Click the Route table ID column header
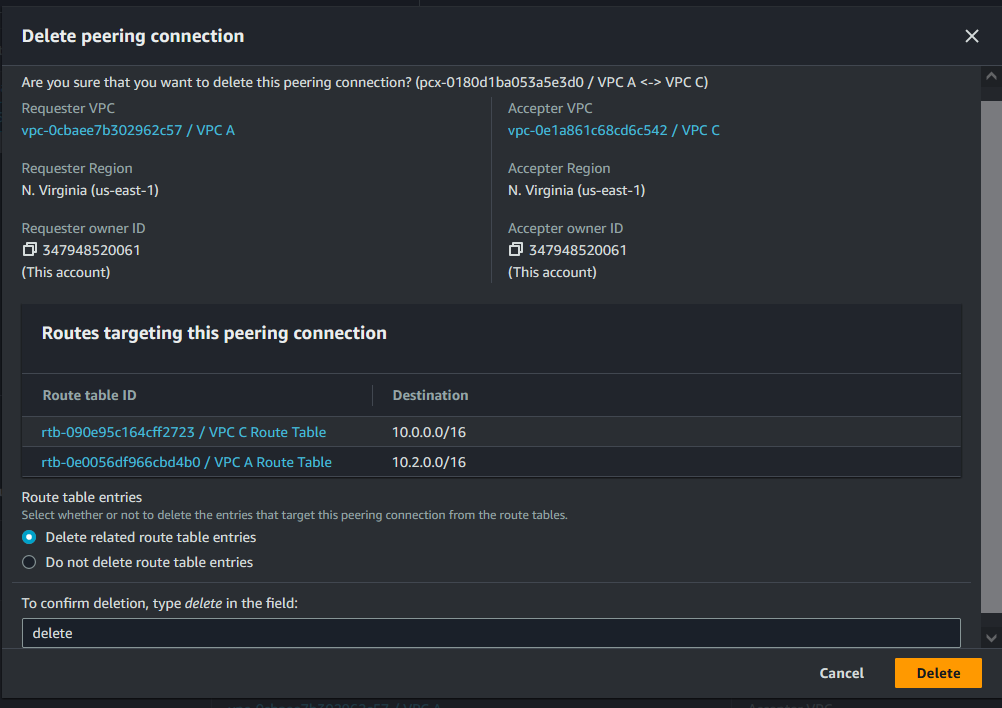The width and height of the screenshot is (1002, 708). pos(90,395)
